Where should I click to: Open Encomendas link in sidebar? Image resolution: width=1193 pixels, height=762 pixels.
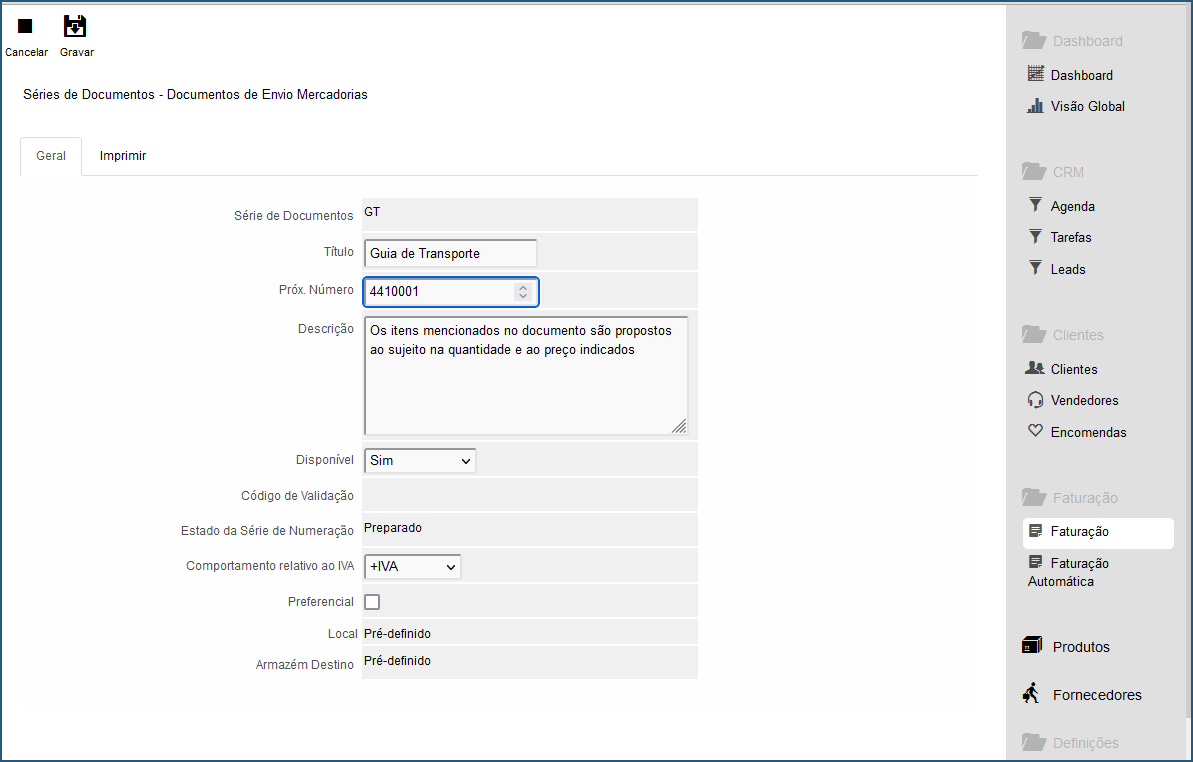1088,432
